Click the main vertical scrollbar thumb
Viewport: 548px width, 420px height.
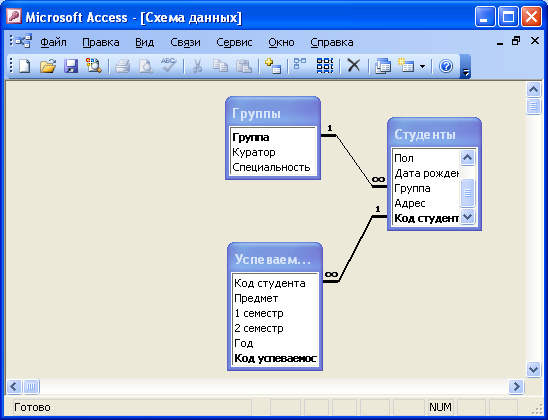pyautogui.click(x=533, y=106)
